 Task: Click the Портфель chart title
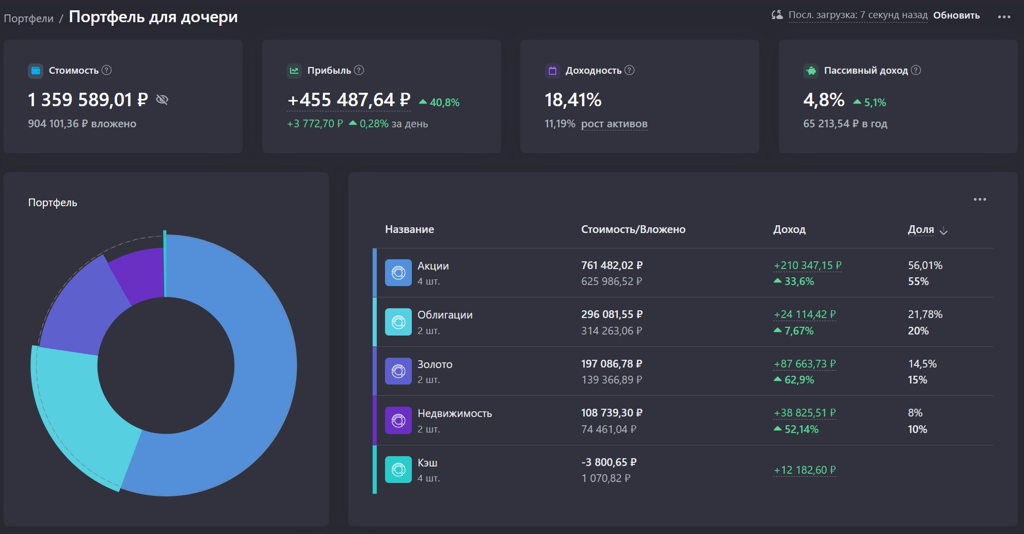coord(52,202)
